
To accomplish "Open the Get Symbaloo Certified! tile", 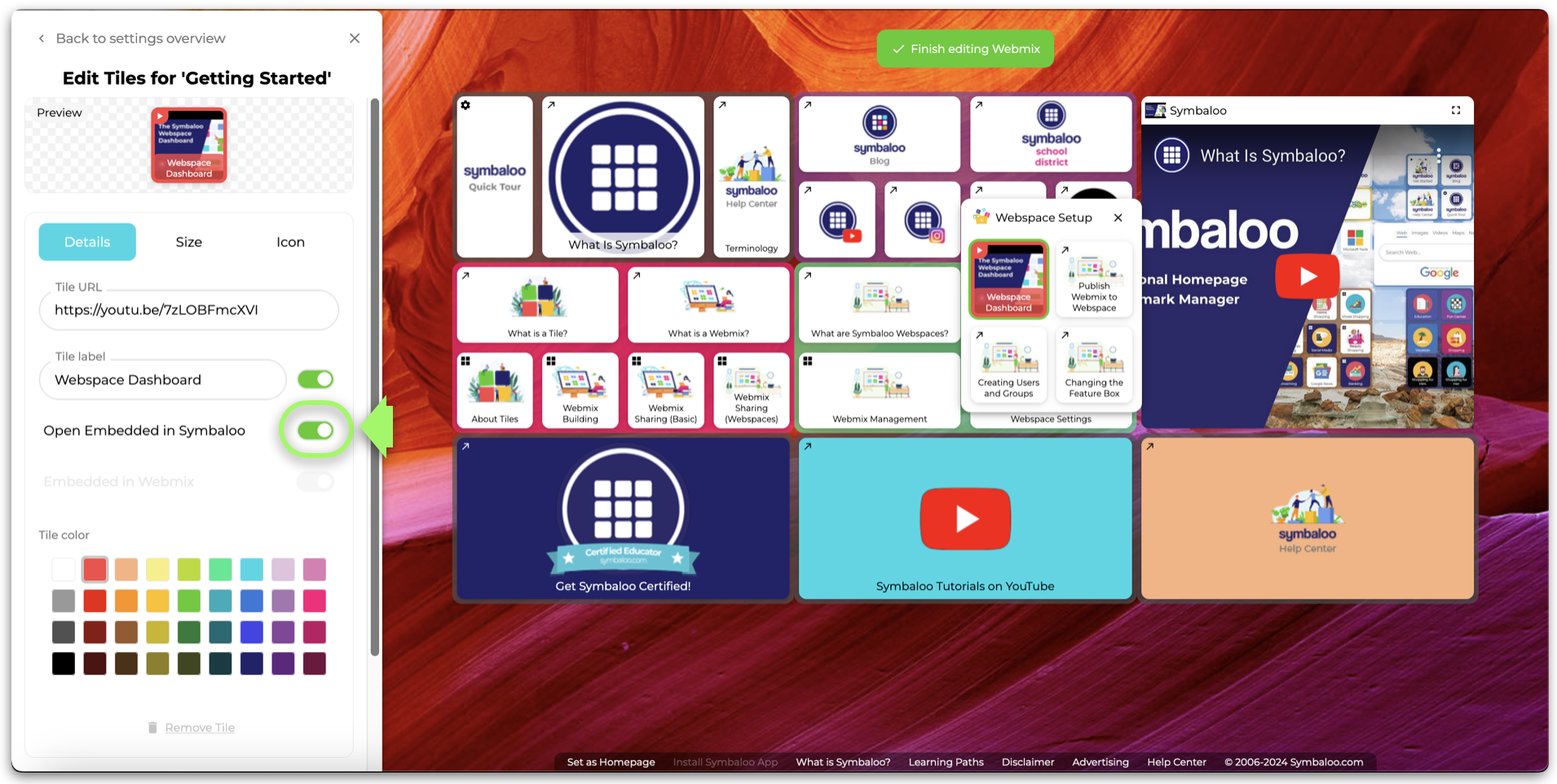I will (x=623, y=518).
